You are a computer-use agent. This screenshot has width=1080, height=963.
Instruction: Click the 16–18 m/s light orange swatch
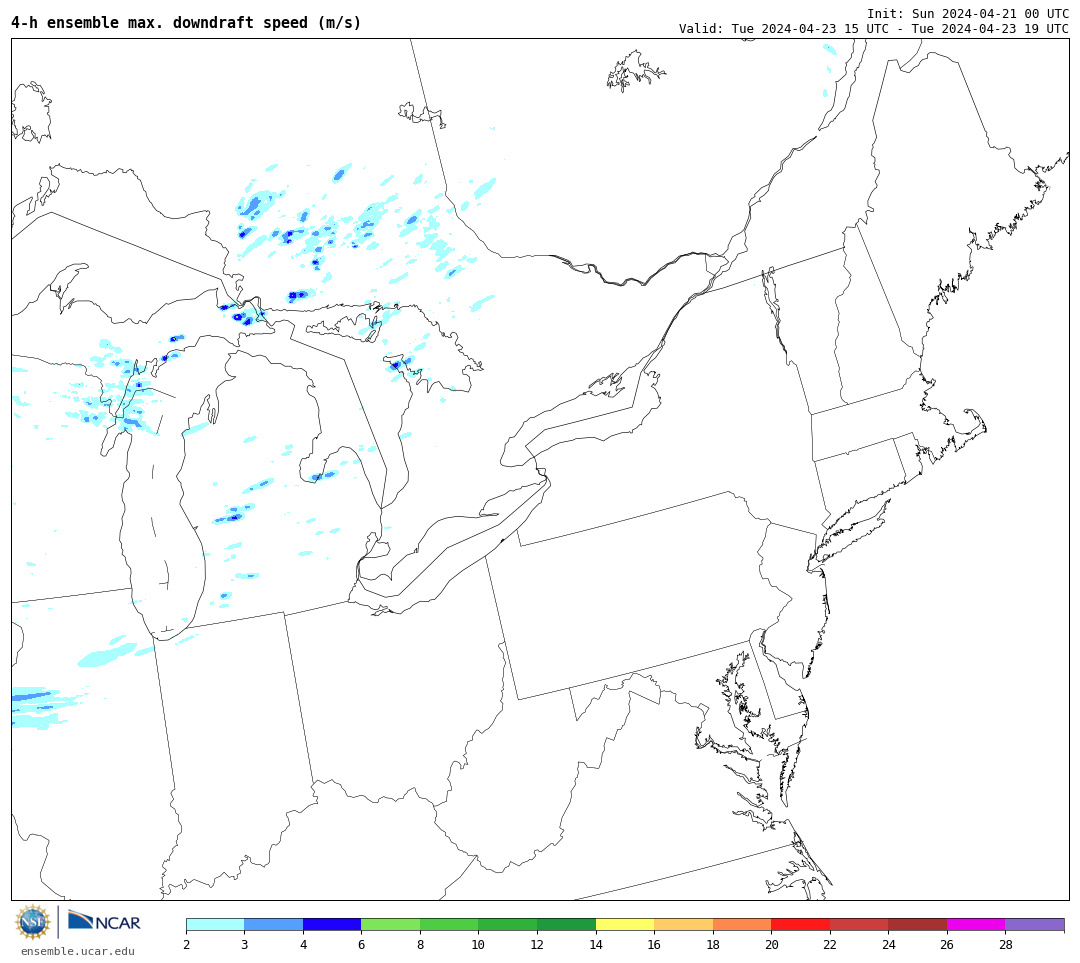pos(683,924)
